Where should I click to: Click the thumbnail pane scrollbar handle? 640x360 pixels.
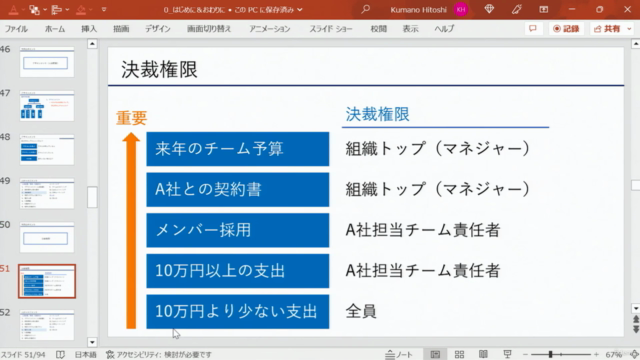point(92,197)
